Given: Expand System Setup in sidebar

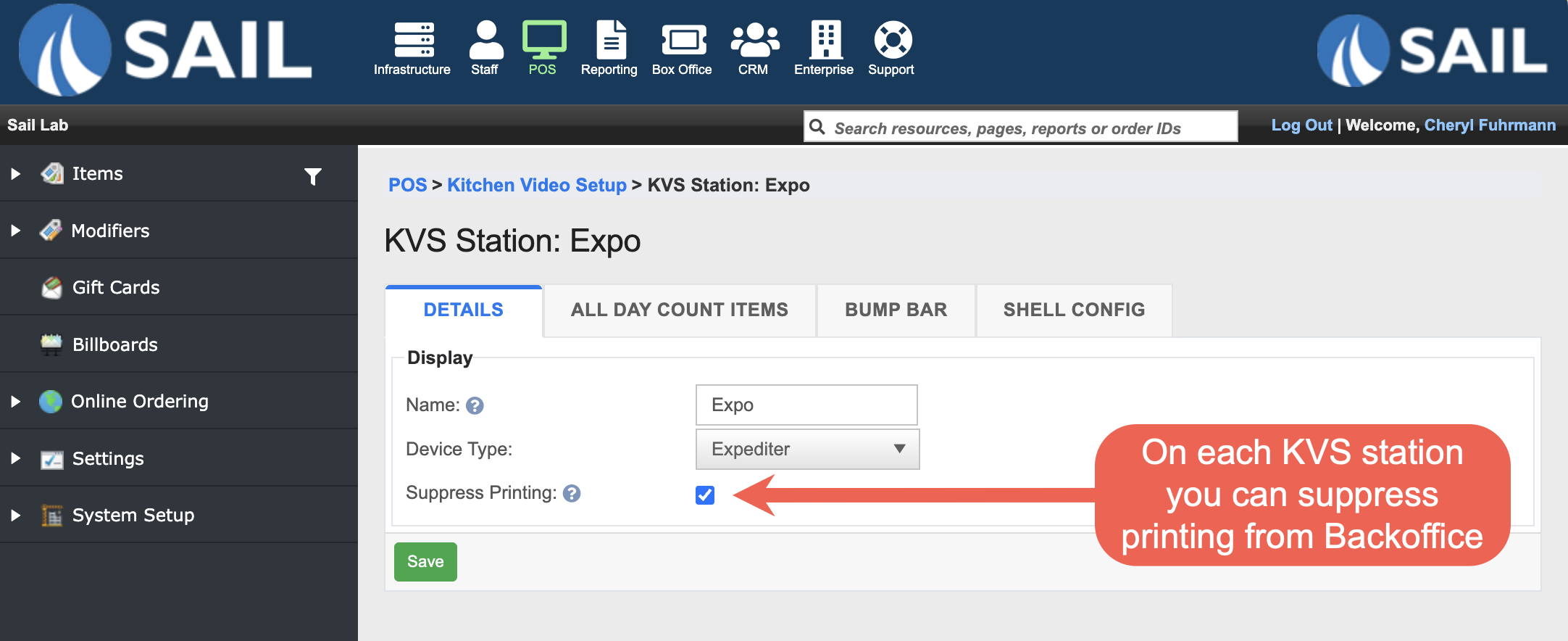Looking at the screenshot, I should point(16,516).
